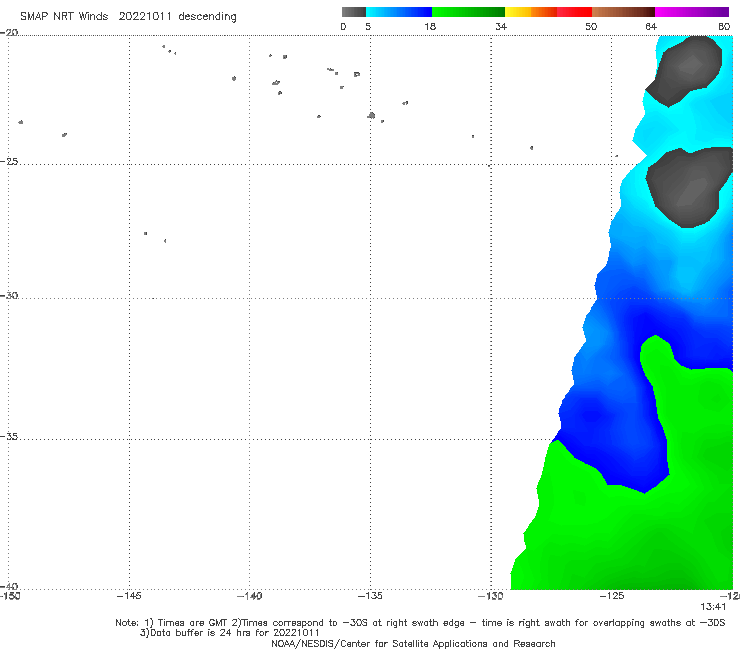
Task: Click the NOAA/NESDIS credit line
Action: point(413,643)
